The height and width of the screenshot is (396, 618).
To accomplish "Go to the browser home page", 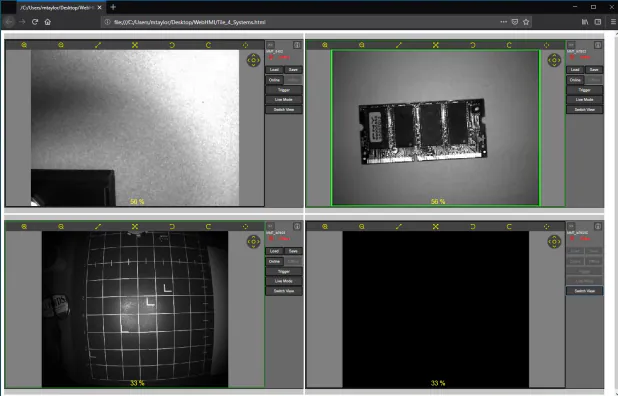I will point(48,22).
